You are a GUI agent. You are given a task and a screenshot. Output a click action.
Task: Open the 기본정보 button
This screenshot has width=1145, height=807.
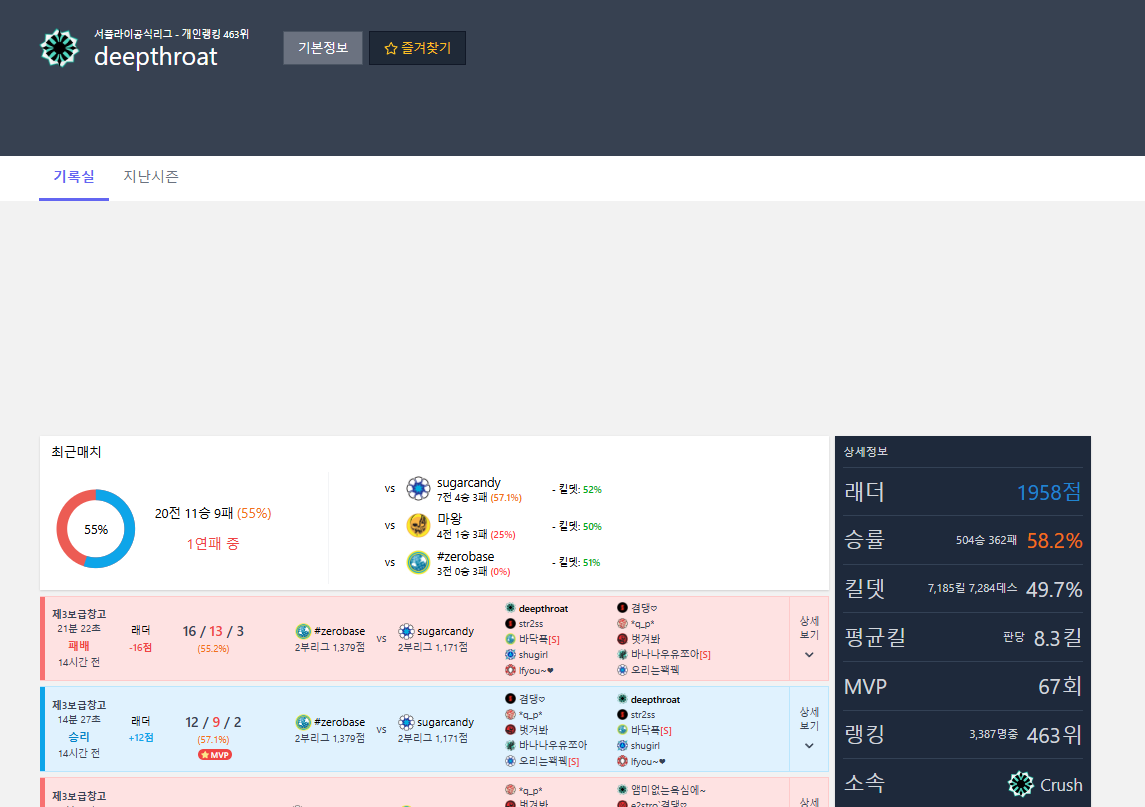coord(322,48)
